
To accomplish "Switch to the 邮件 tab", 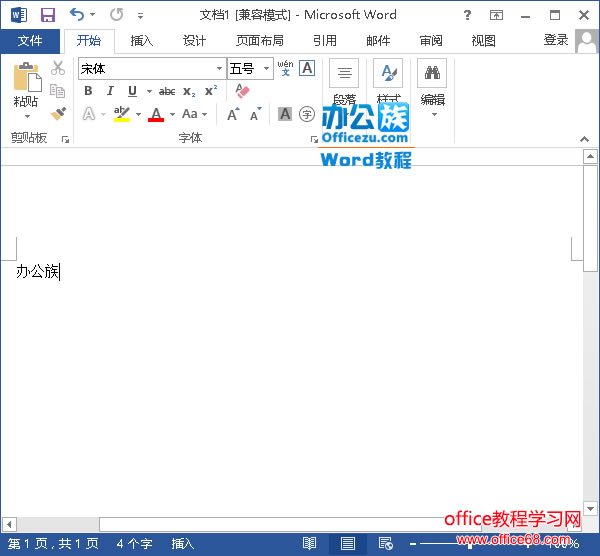I will pyautogui.click(x=378, y=41).
